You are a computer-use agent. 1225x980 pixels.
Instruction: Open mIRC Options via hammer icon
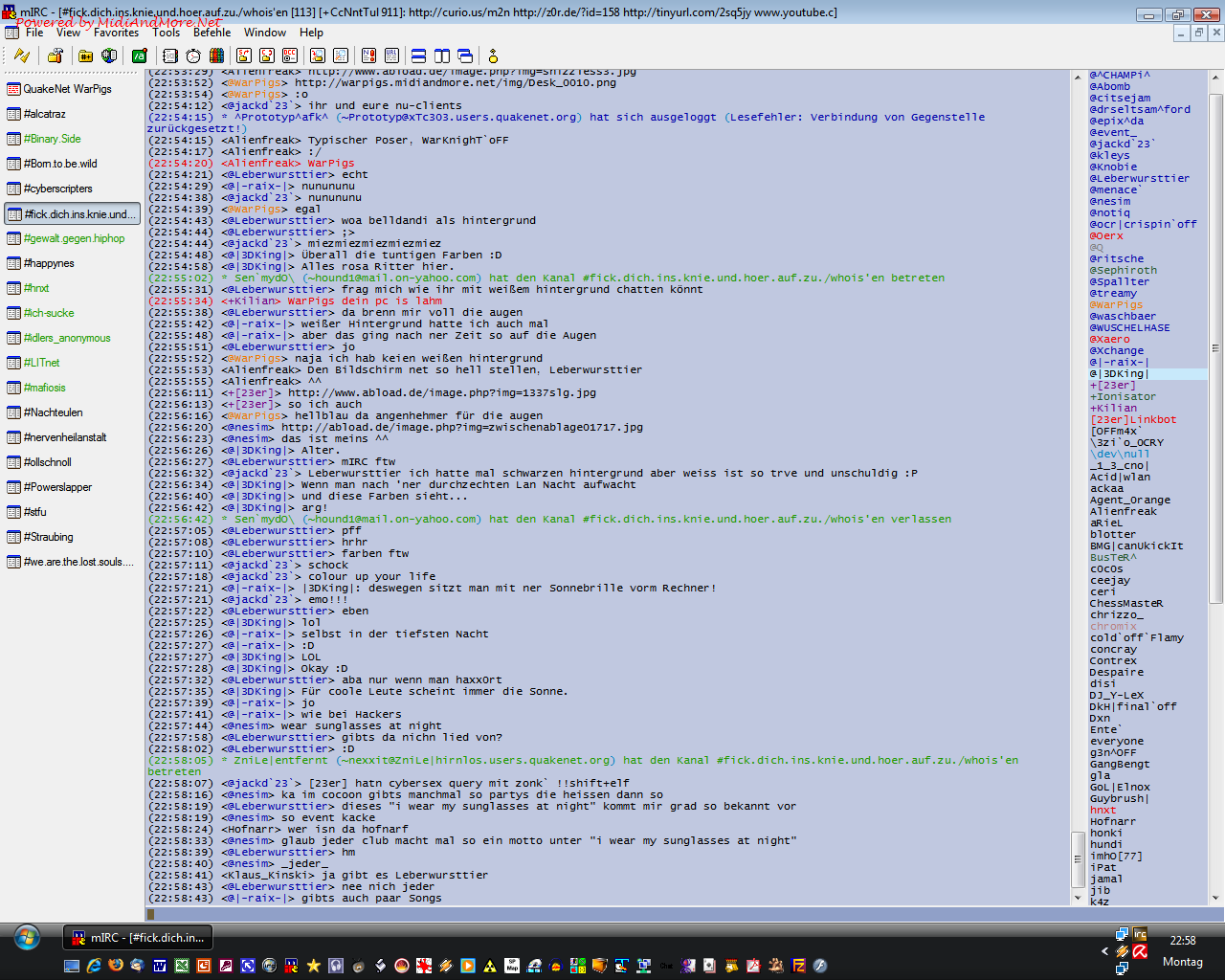coord(56,56)
